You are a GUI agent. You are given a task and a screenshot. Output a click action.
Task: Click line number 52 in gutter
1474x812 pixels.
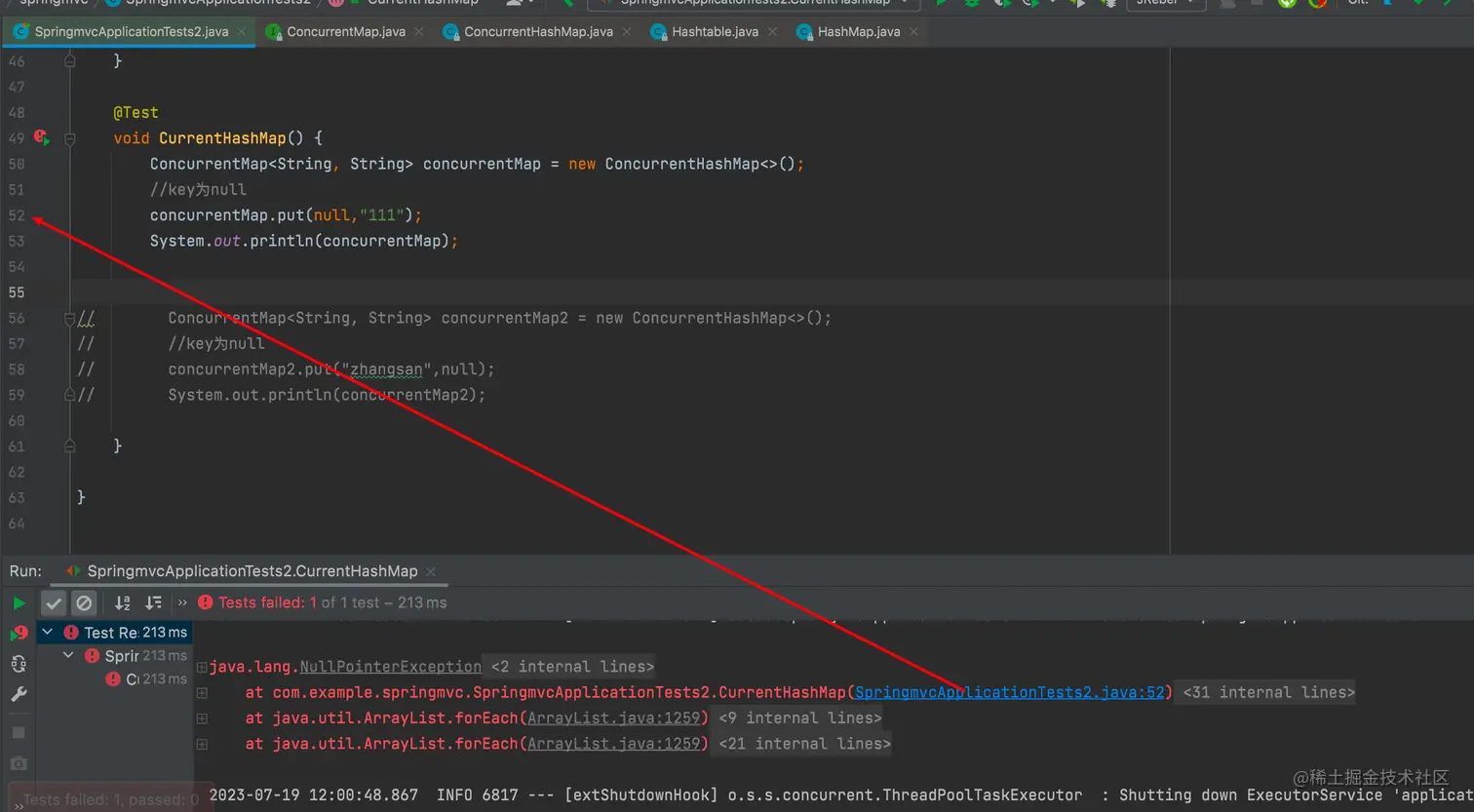[17, 215]
